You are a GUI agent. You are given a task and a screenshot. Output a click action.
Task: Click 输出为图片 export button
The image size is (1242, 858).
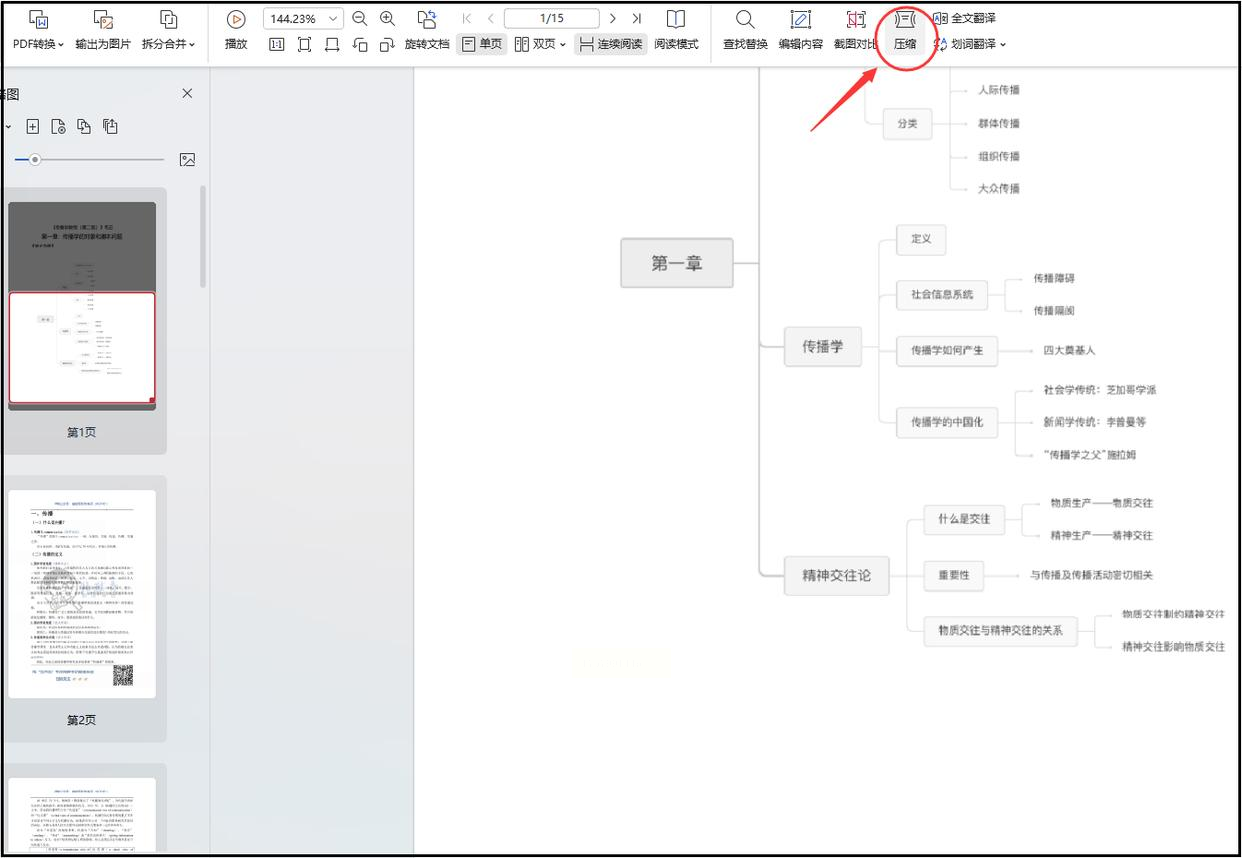[103, 31]
